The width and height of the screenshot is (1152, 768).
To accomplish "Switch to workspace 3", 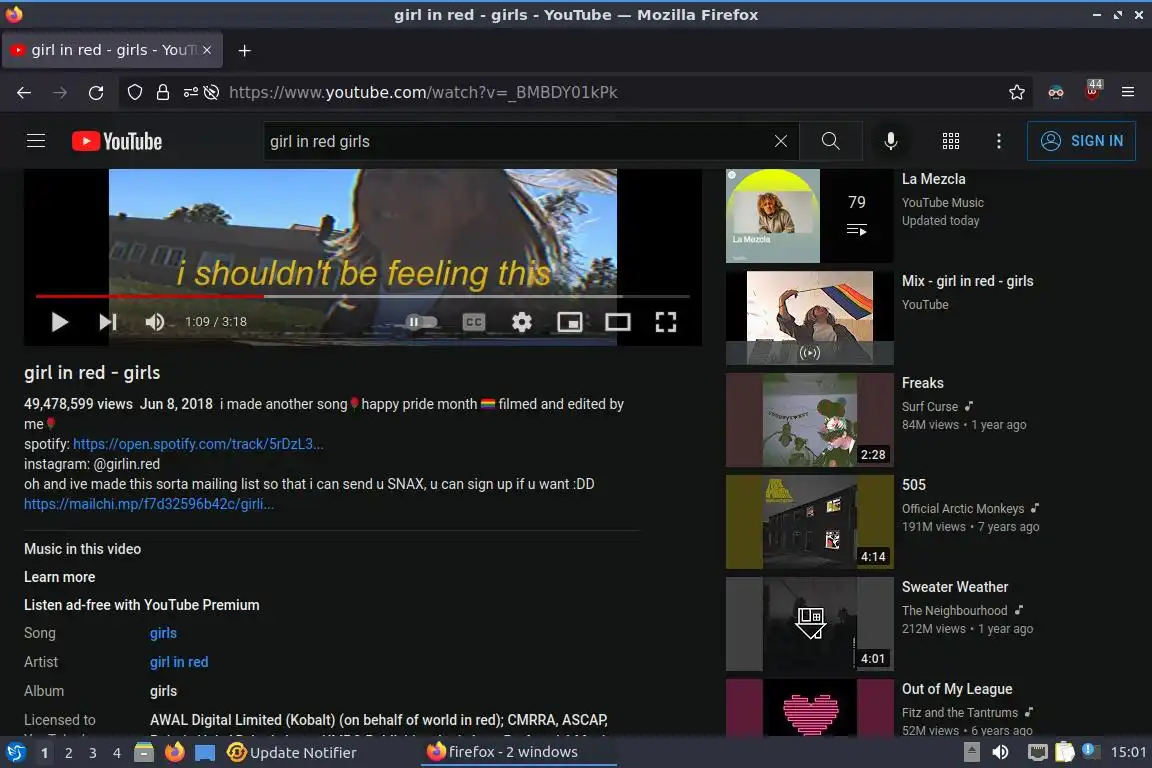I will pos(93,753).
